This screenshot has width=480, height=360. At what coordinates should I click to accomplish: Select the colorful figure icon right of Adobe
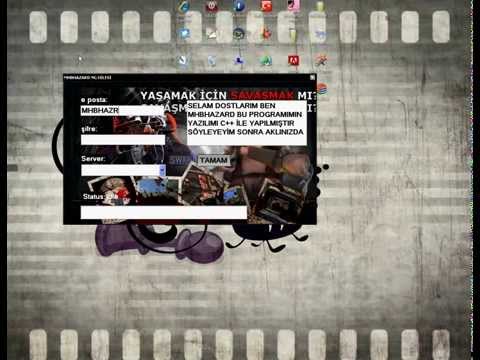click(x=321, y=60)
